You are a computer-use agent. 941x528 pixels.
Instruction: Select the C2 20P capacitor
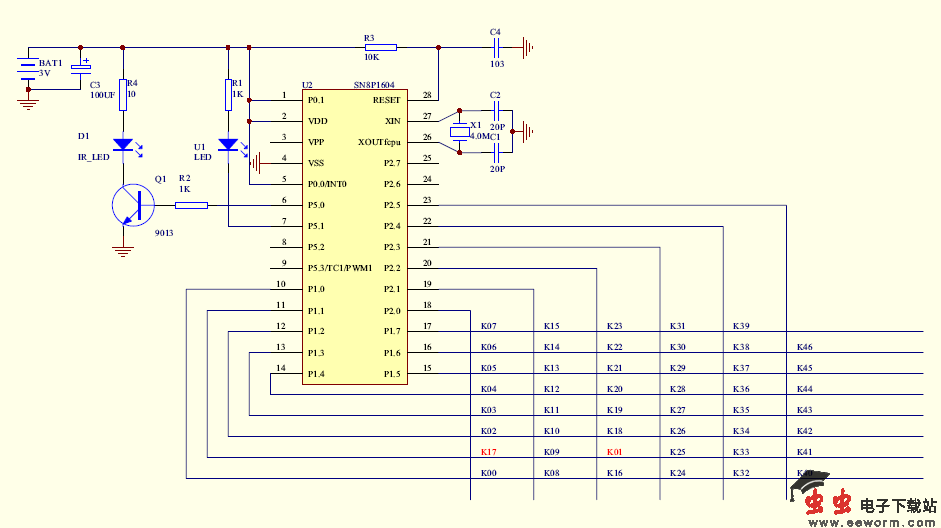(496, 110)
